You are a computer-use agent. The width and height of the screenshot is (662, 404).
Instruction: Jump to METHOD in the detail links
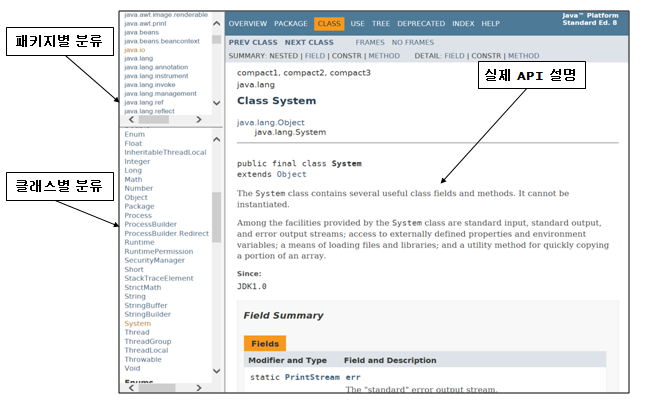[x=524, y=56]
